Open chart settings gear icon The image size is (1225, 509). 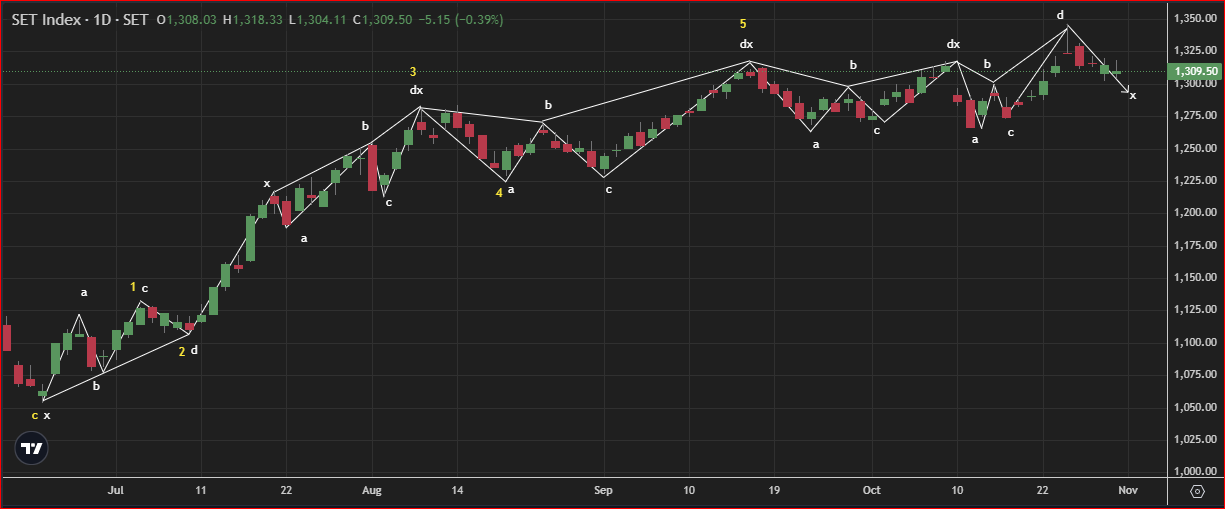coord(1197,491)
